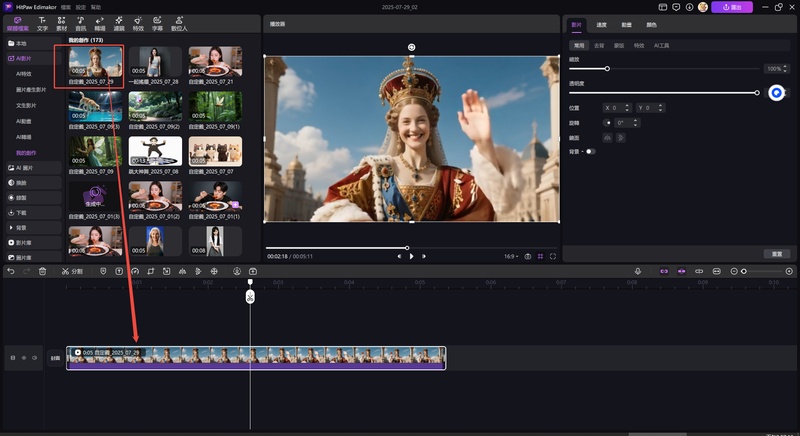This screenshot has width=800, height=436.
Task: Open the 特效 effects icon in top toolbar
Action: coord(138,23)
